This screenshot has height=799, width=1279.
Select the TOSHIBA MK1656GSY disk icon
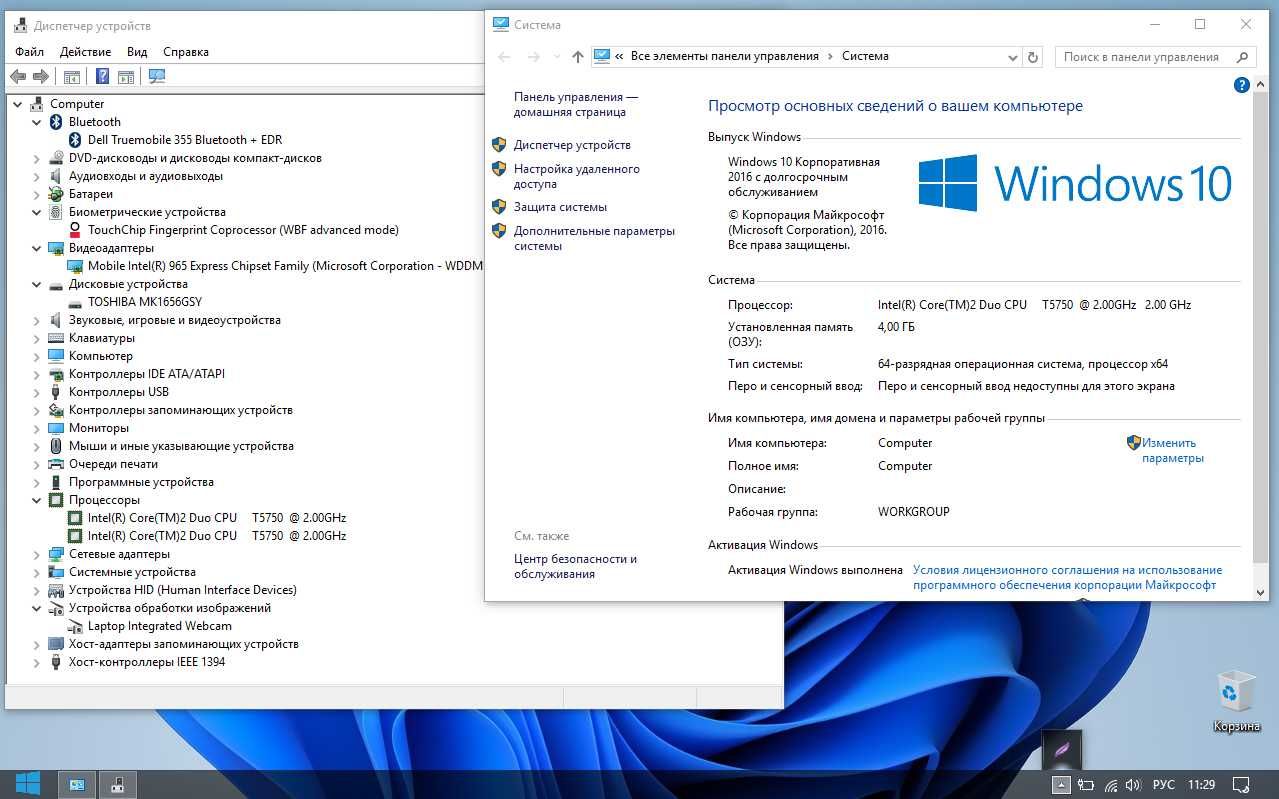coord(75,302)
